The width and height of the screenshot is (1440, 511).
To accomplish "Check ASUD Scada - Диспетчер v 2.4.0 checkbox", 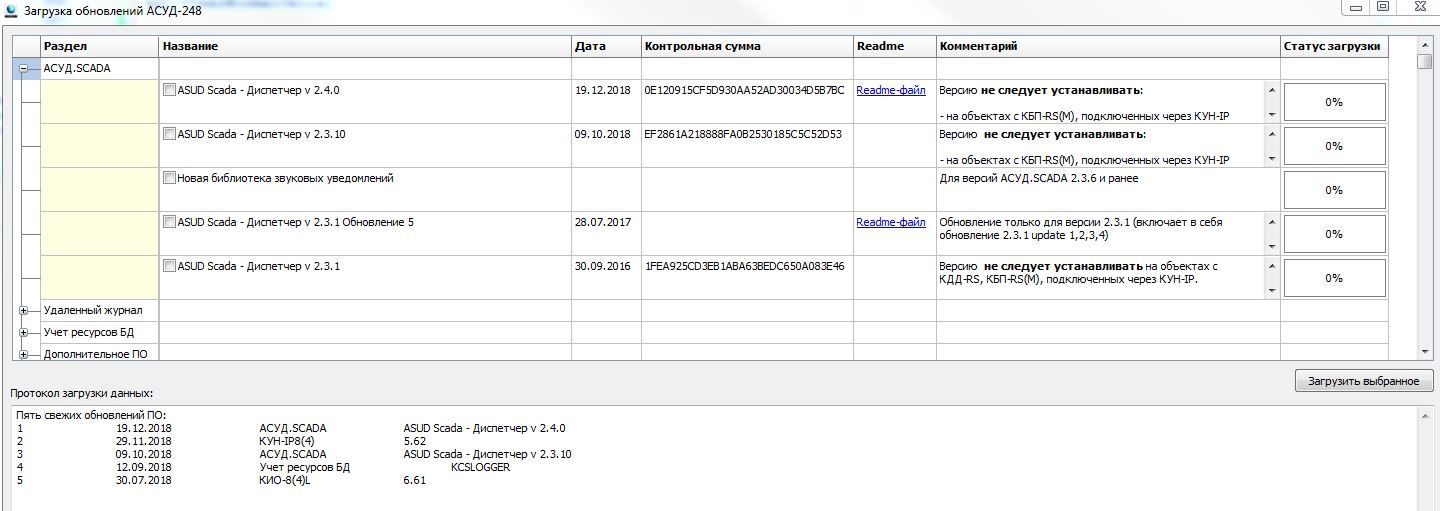I will 169,91.
